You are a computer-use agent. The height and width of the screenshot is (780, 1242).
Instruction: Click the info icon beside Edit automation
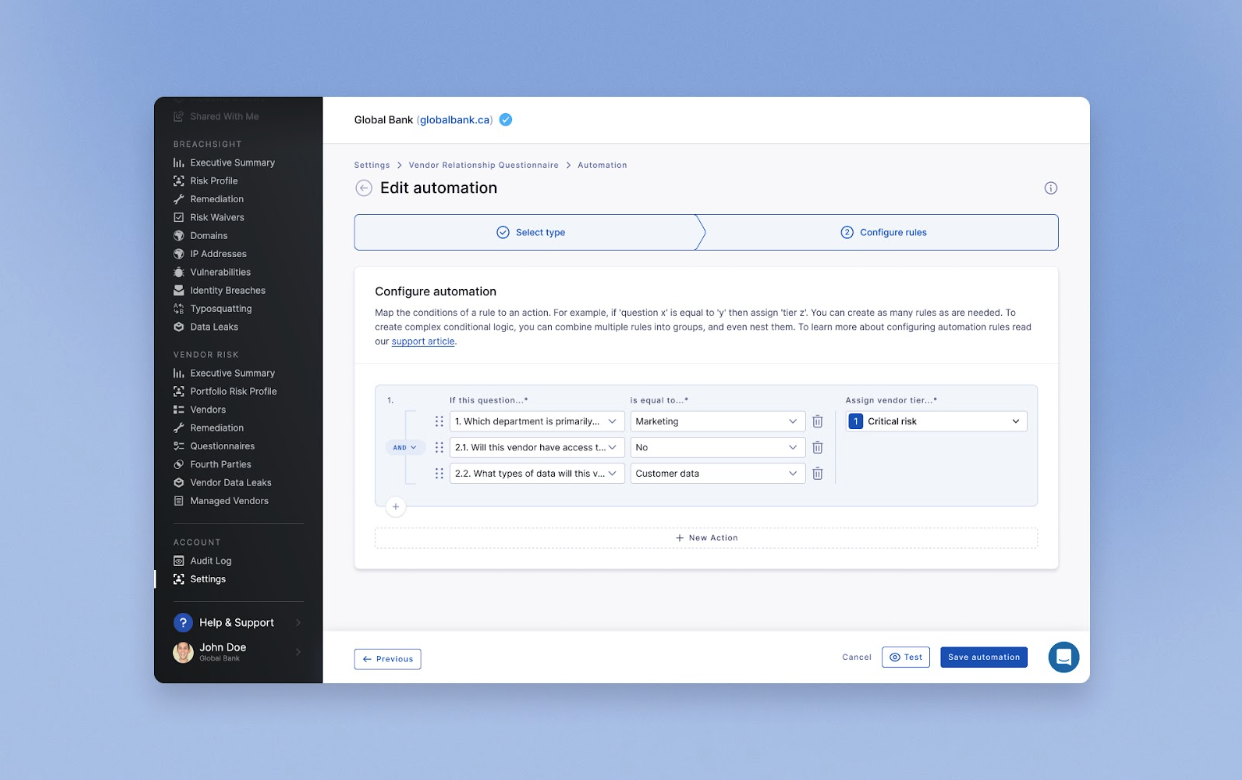point(1051,188)
